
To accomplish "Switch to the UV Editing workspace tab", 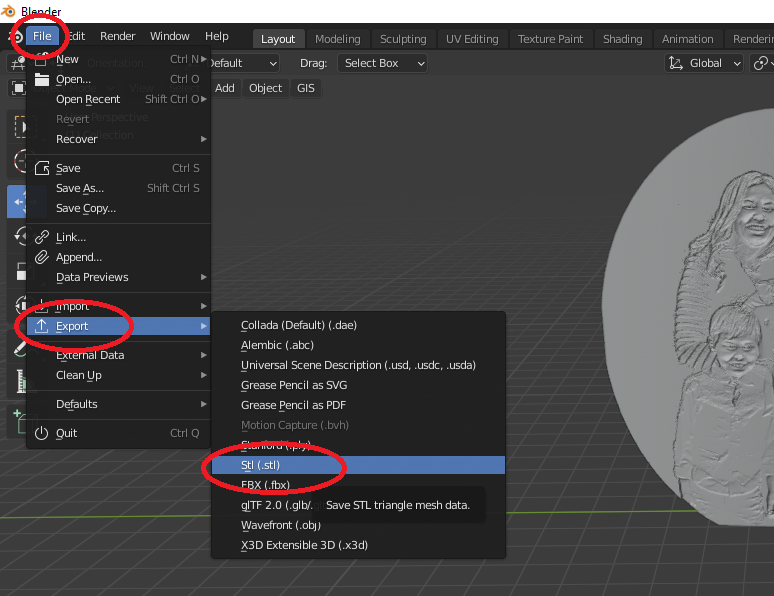I will coord(472,39).
